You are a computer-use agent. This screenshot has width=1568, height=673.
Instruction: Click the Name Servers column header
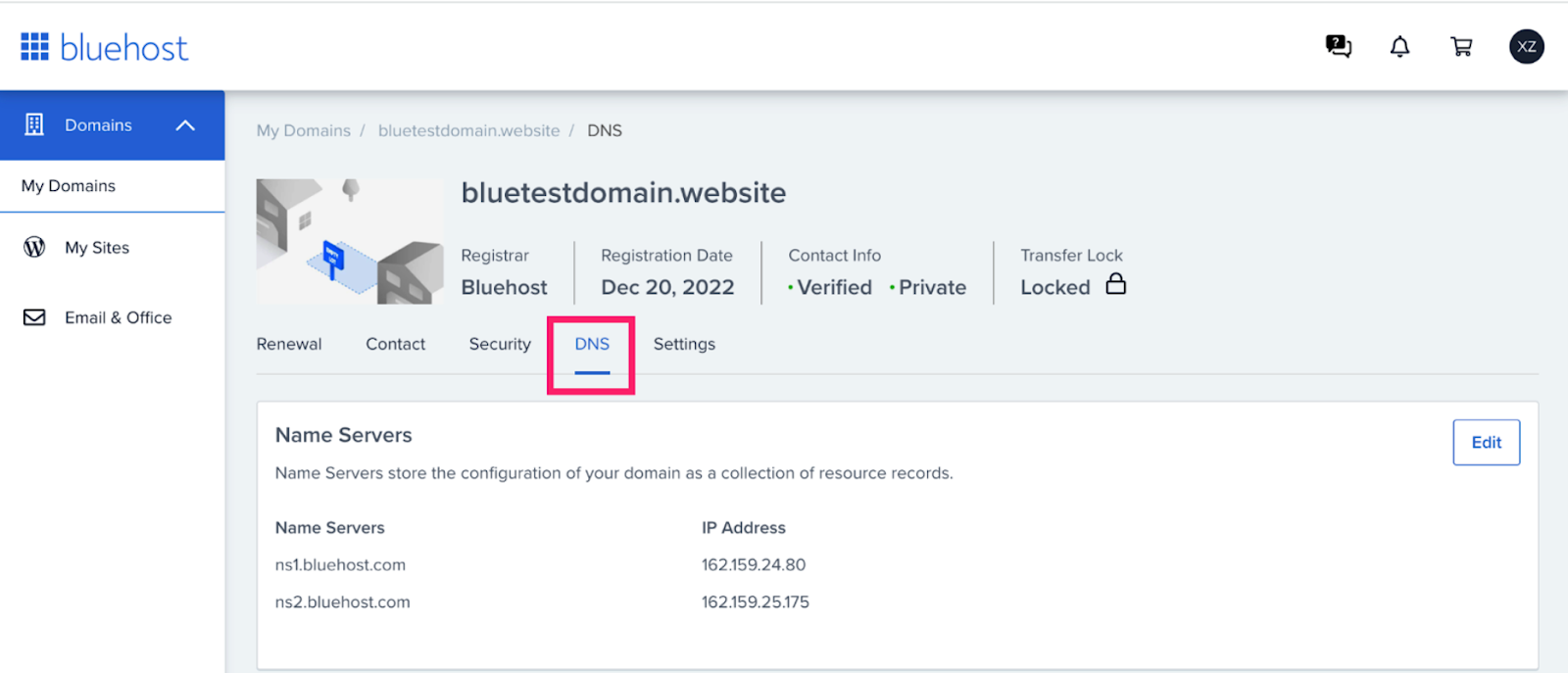330,527
